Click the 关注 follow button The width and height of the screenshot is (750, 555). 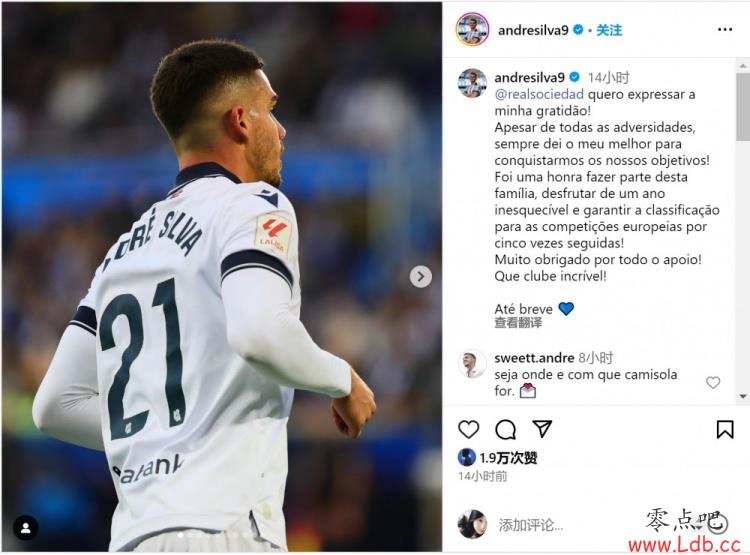(609, 30)
